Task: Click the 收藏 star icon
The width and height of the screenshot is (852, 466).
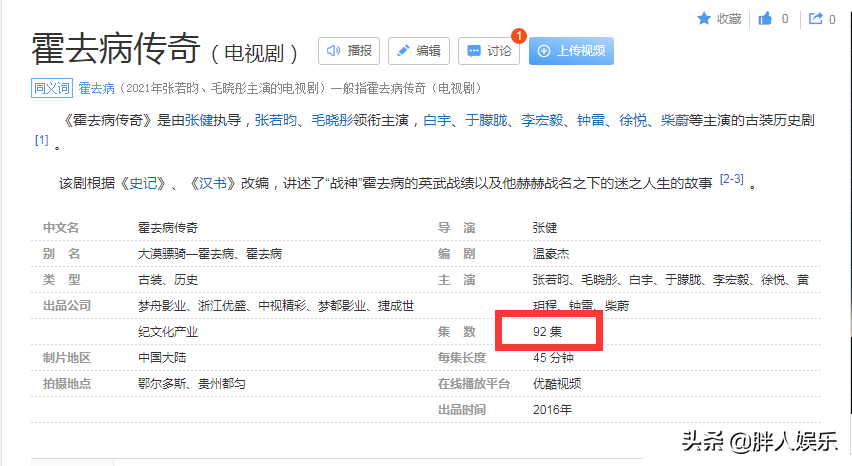Action: [x=704, y=18]
